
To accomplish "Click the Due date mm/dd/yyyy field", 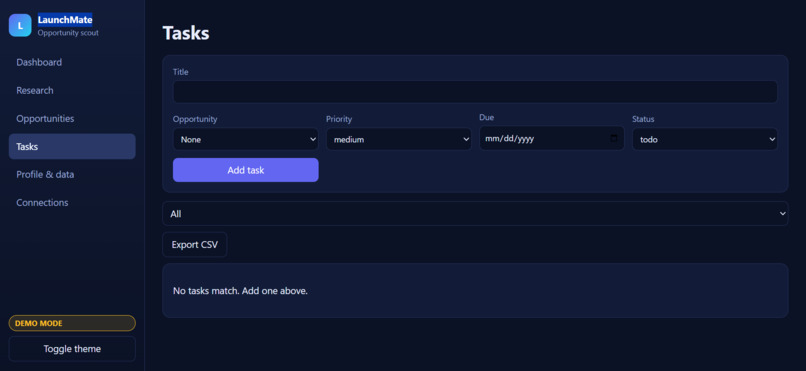I will point(552,138).
